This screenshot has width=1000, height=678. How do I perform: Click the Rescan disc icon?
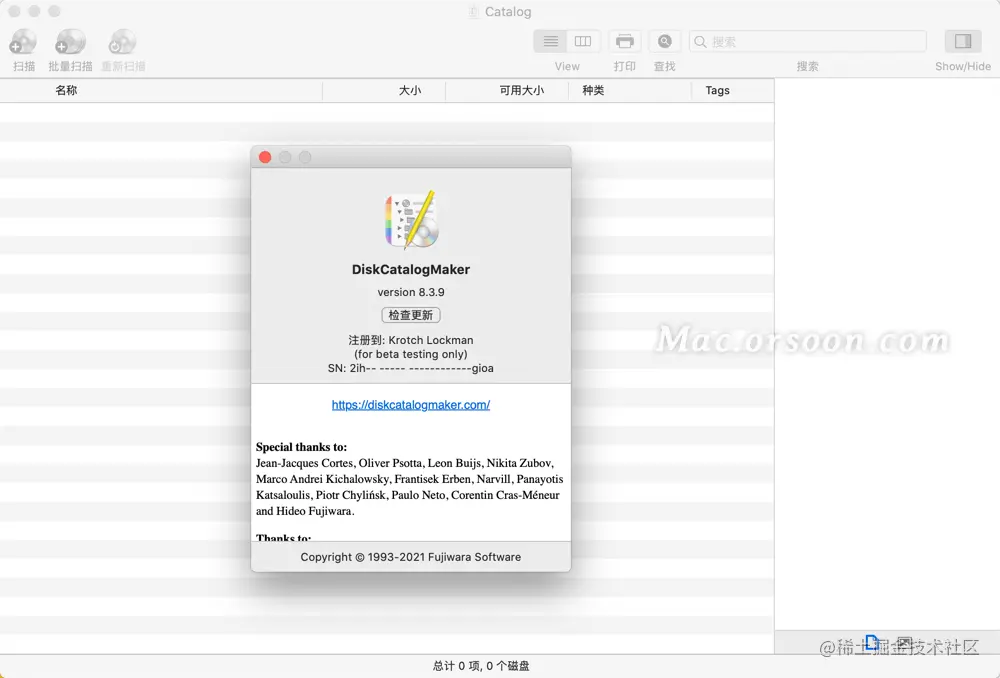(122, 42)
